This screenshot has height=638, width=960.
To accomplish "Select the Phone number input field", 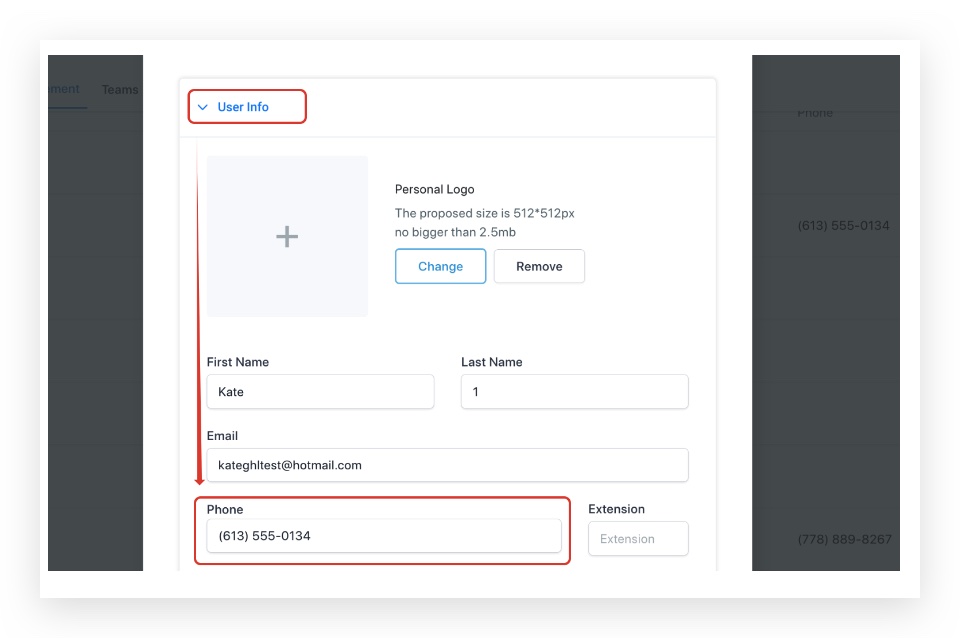I will (x=383, y=536).
